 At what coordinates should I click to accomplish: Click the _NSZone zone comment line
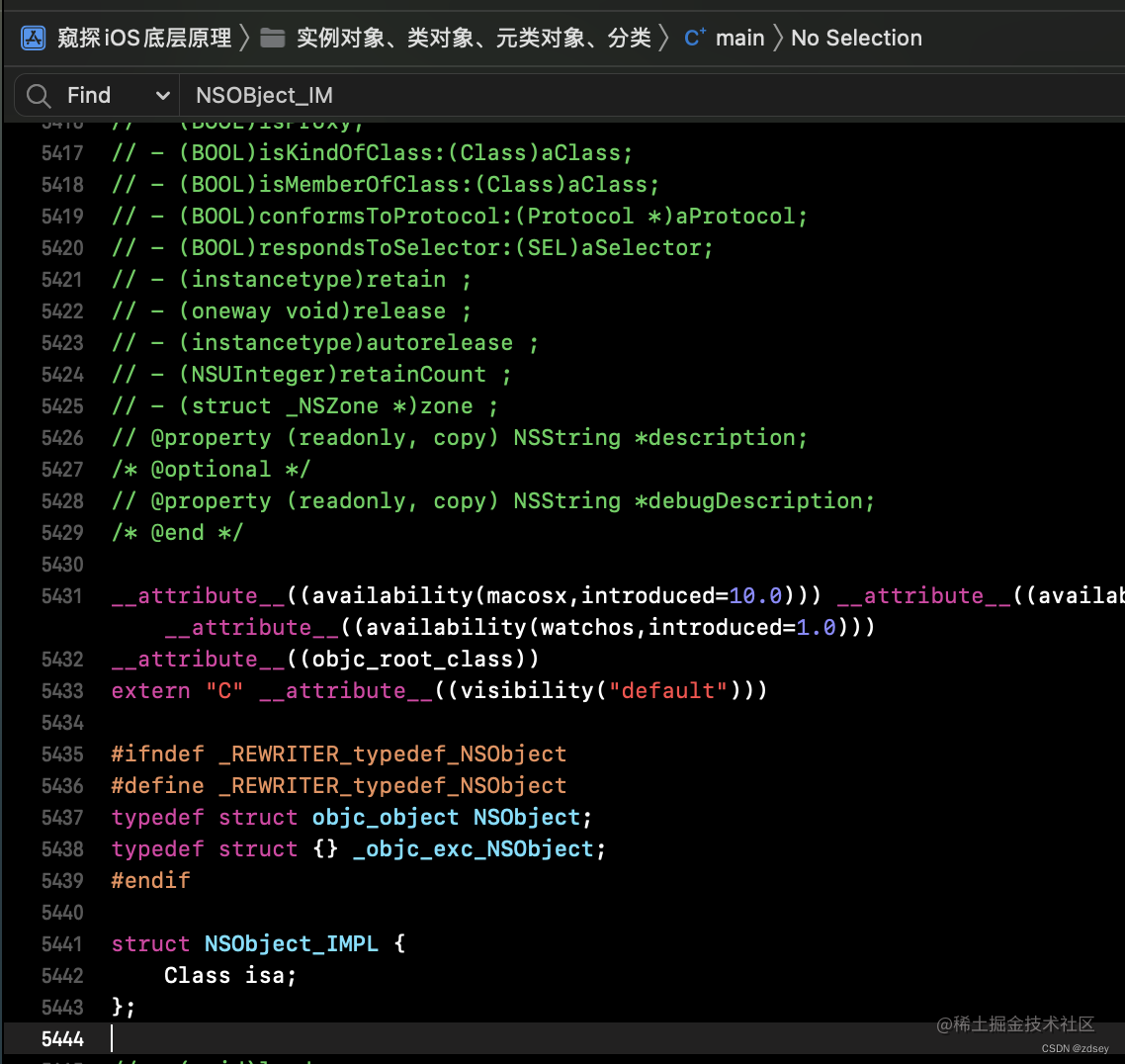pos(304,406)
